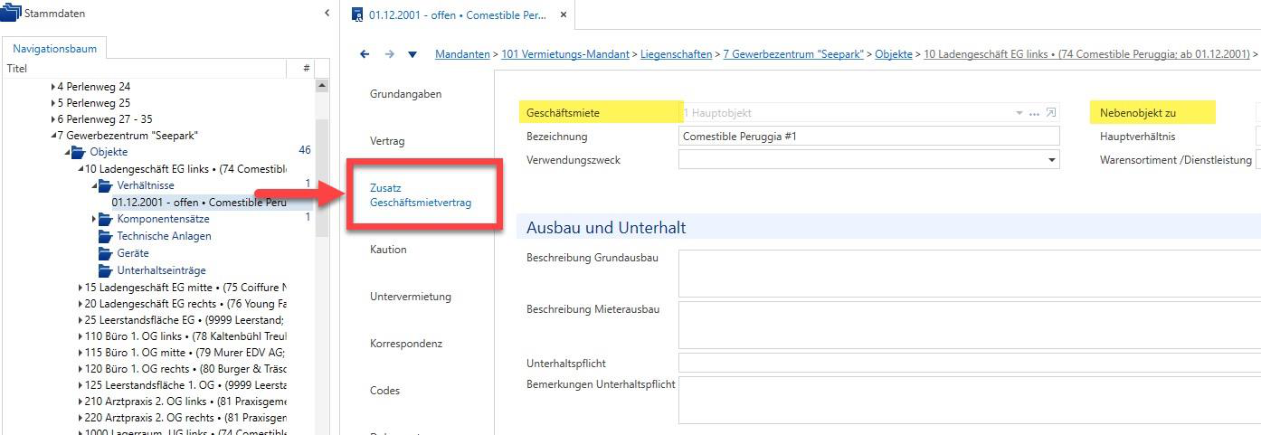Click the navigation tree scroll-up arrow
Screen dimensions: 1261x435
point(321,86)
